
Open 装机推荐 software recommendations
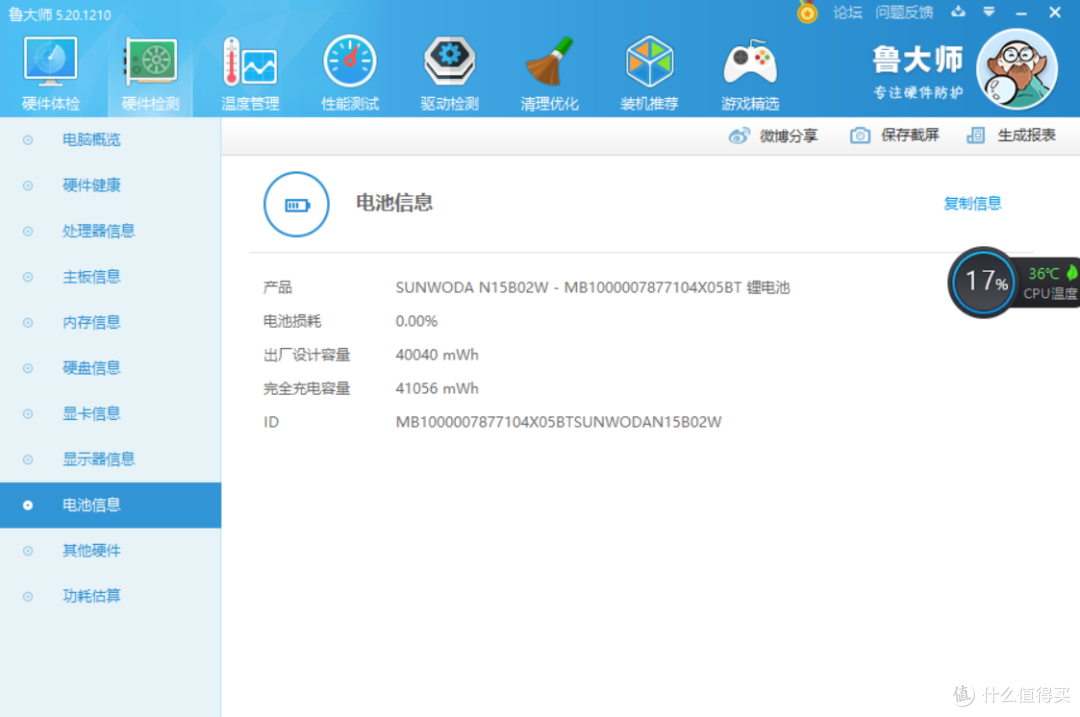[649, 74]
